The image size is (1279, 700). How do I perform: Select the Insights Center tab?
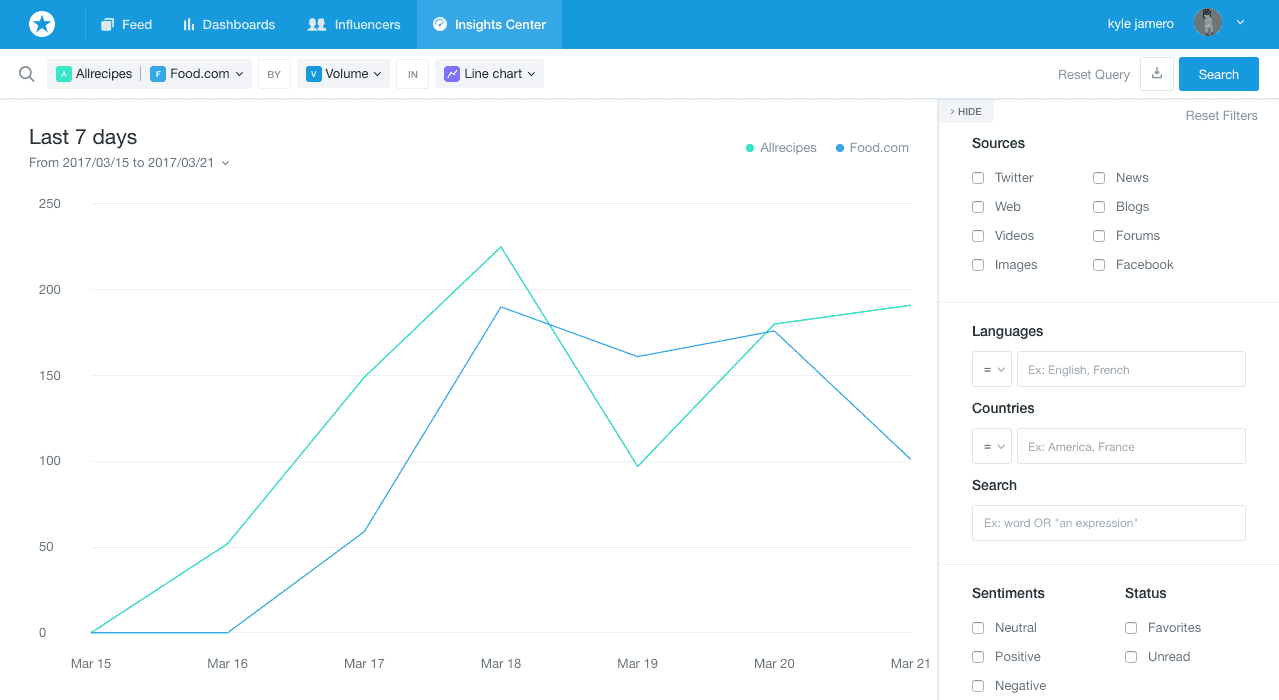point(489,24)
